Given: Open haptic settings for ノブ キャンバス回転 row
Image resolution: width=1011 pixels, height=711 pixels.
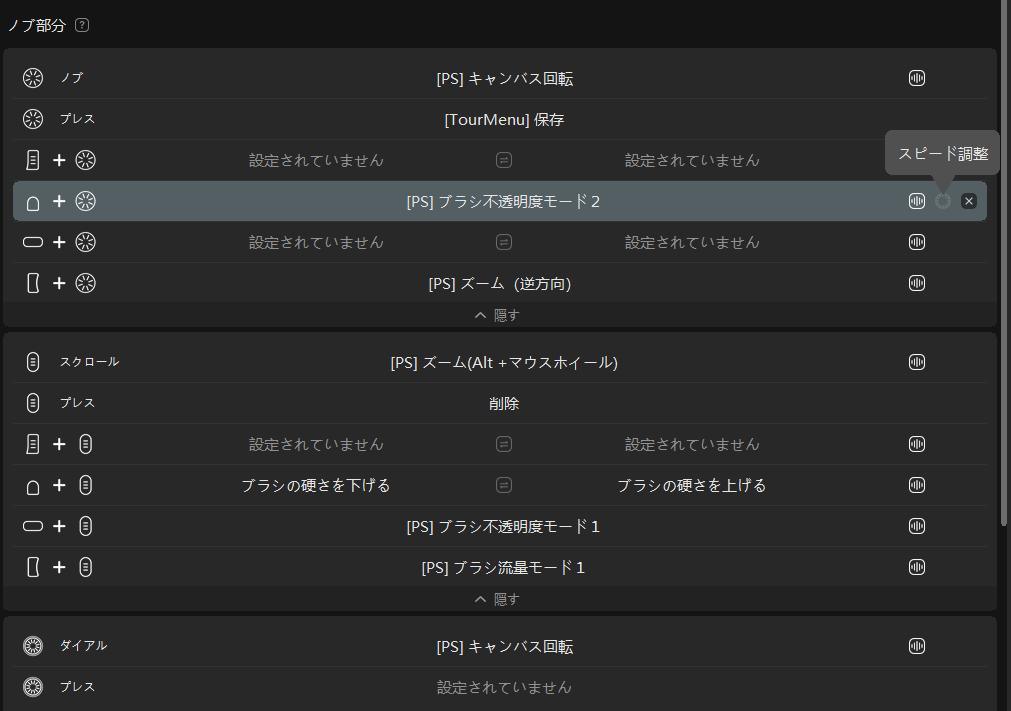Looking at the screenshot, I should click(x=916, y=78).
